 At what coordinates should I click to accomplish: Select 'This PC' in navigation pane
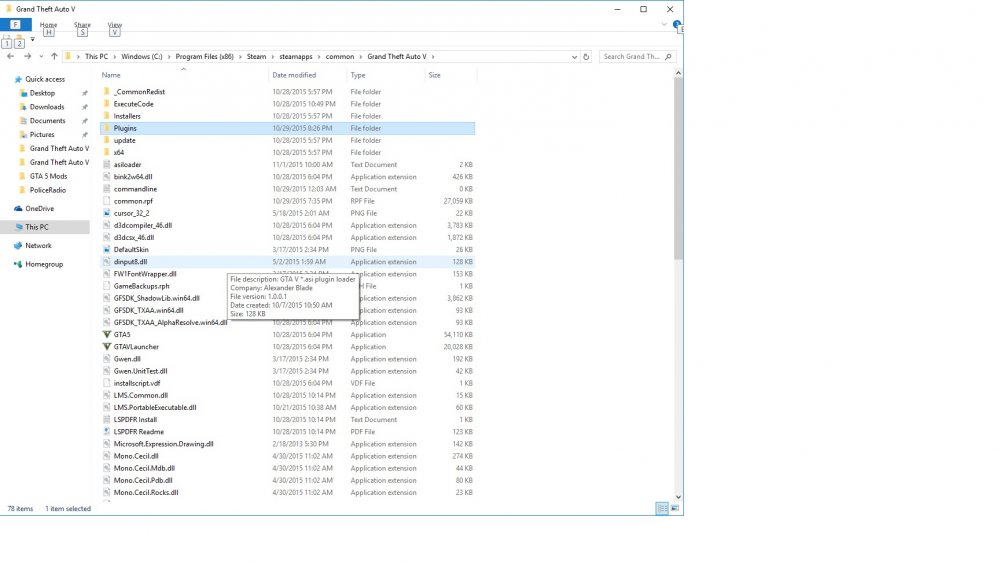(36, 227)
